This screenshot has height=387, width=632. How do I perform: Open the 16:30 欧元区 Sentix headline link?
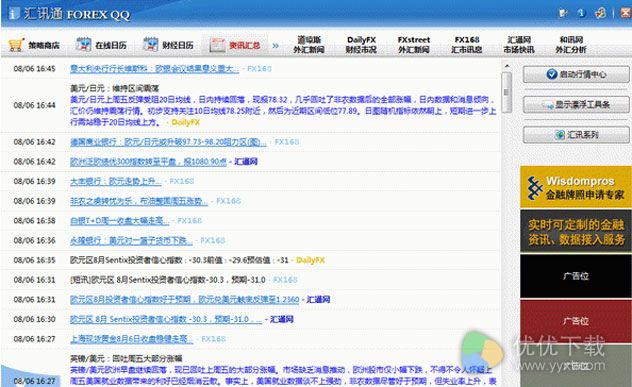click(166, 319)
